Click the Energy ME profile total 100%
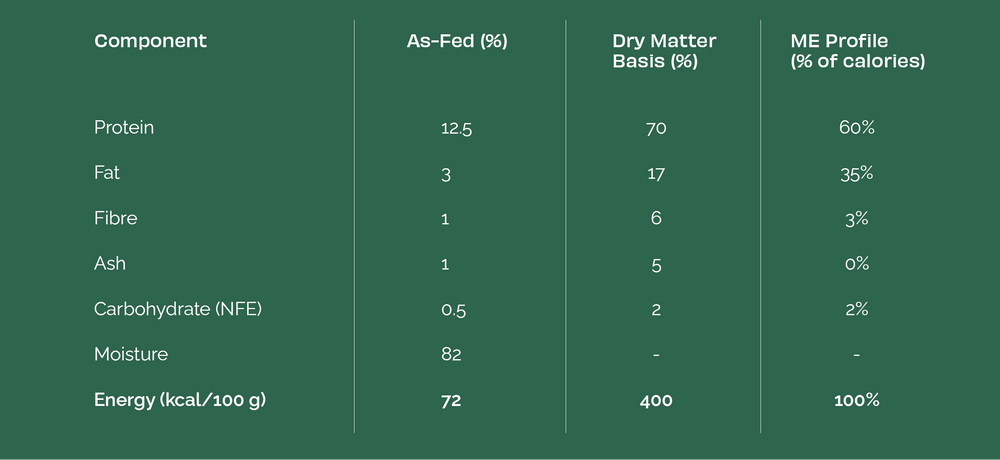The height and width of the screenshot is (460, 1000). click(x=857, y=400)
